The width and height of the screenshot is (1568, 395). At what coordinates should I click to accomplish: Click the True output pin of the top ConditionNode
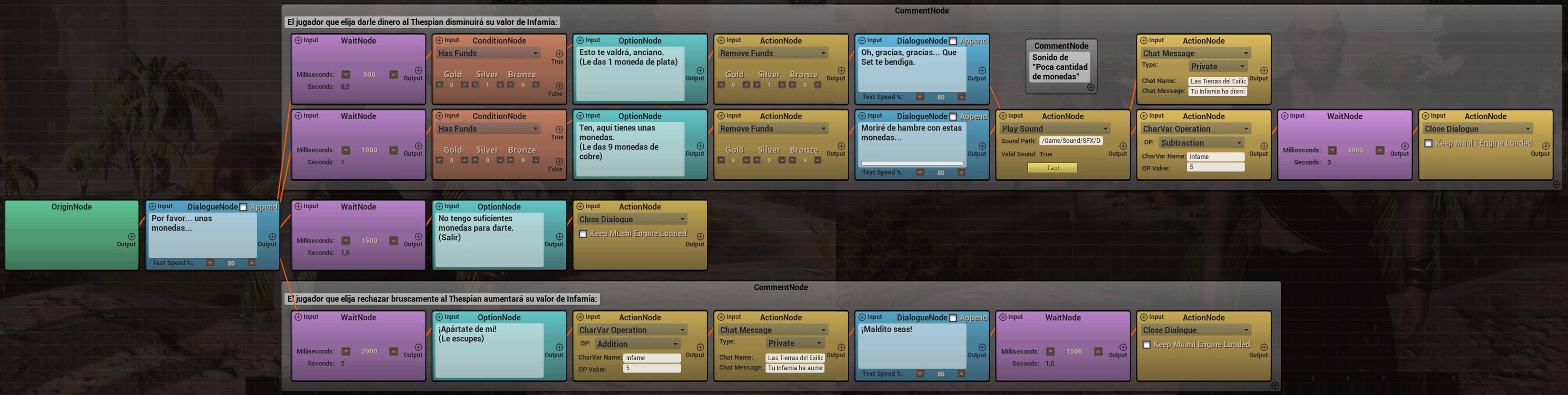point(559,53)
